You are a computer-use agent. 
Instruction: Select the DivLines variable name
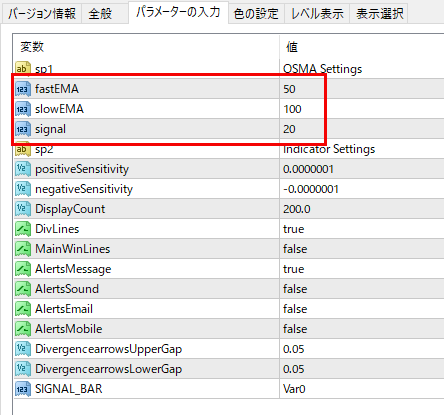(57, 229)
